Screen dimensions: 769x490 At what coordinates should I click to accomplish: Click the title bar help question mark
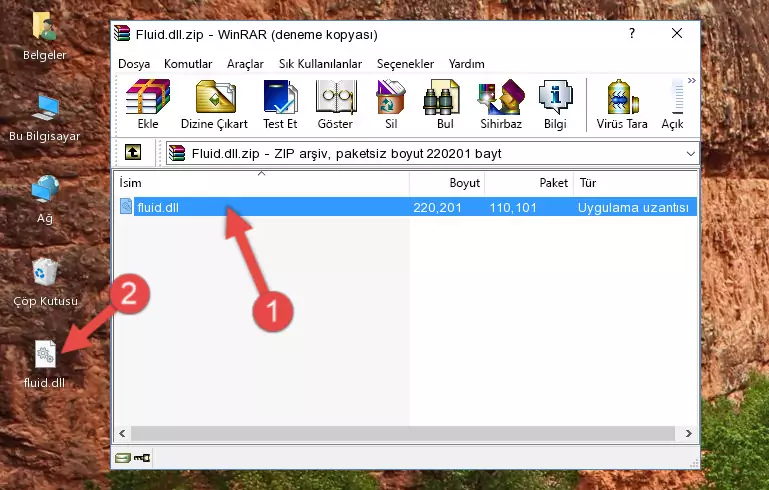pos(632,33)
